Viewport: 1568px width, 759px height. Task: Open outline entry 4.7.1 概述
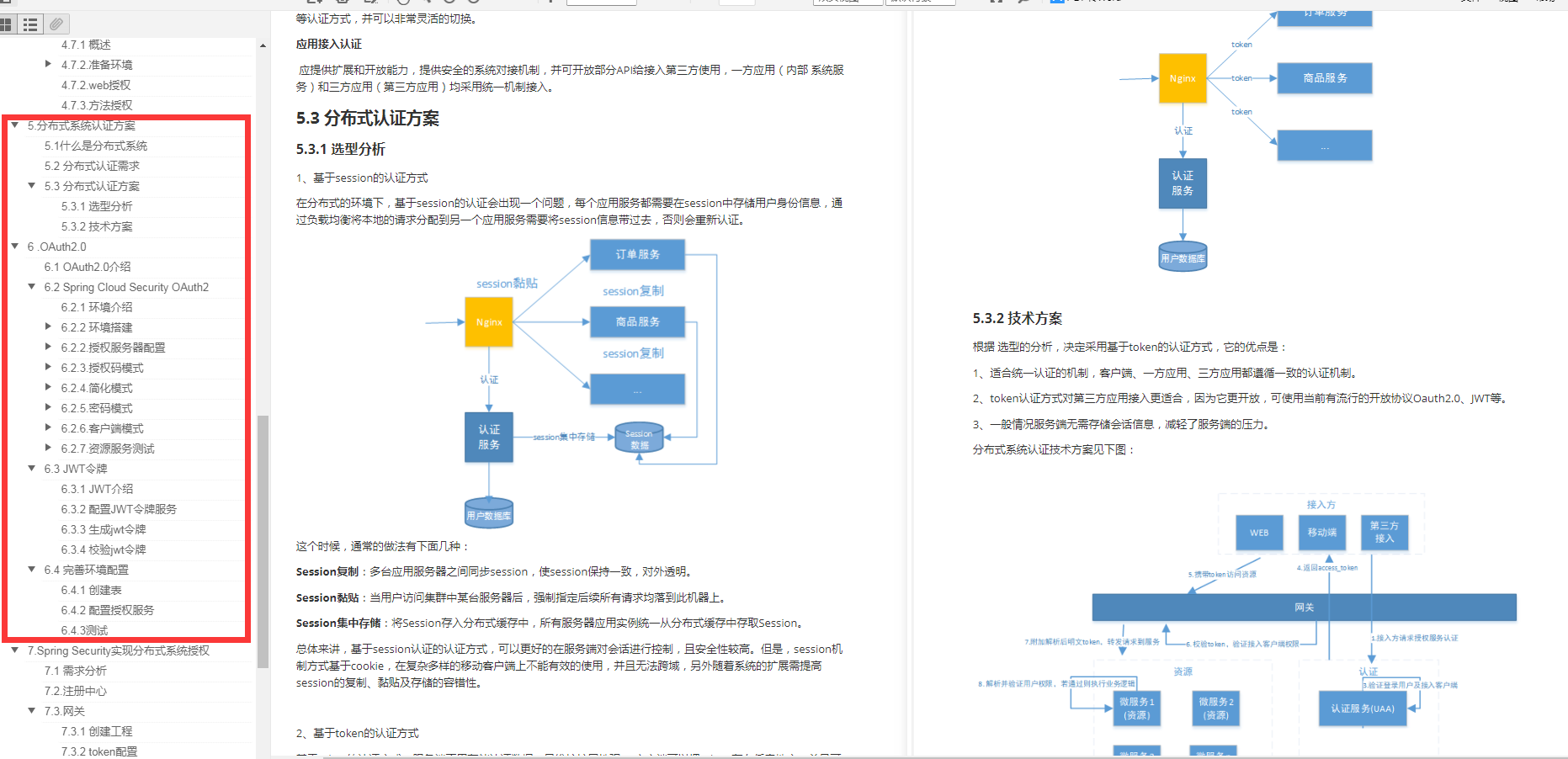pos(86,45)
